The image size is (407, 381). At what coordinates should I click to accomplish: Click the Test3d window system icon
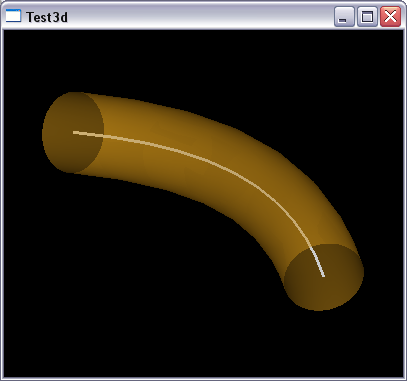13,16
